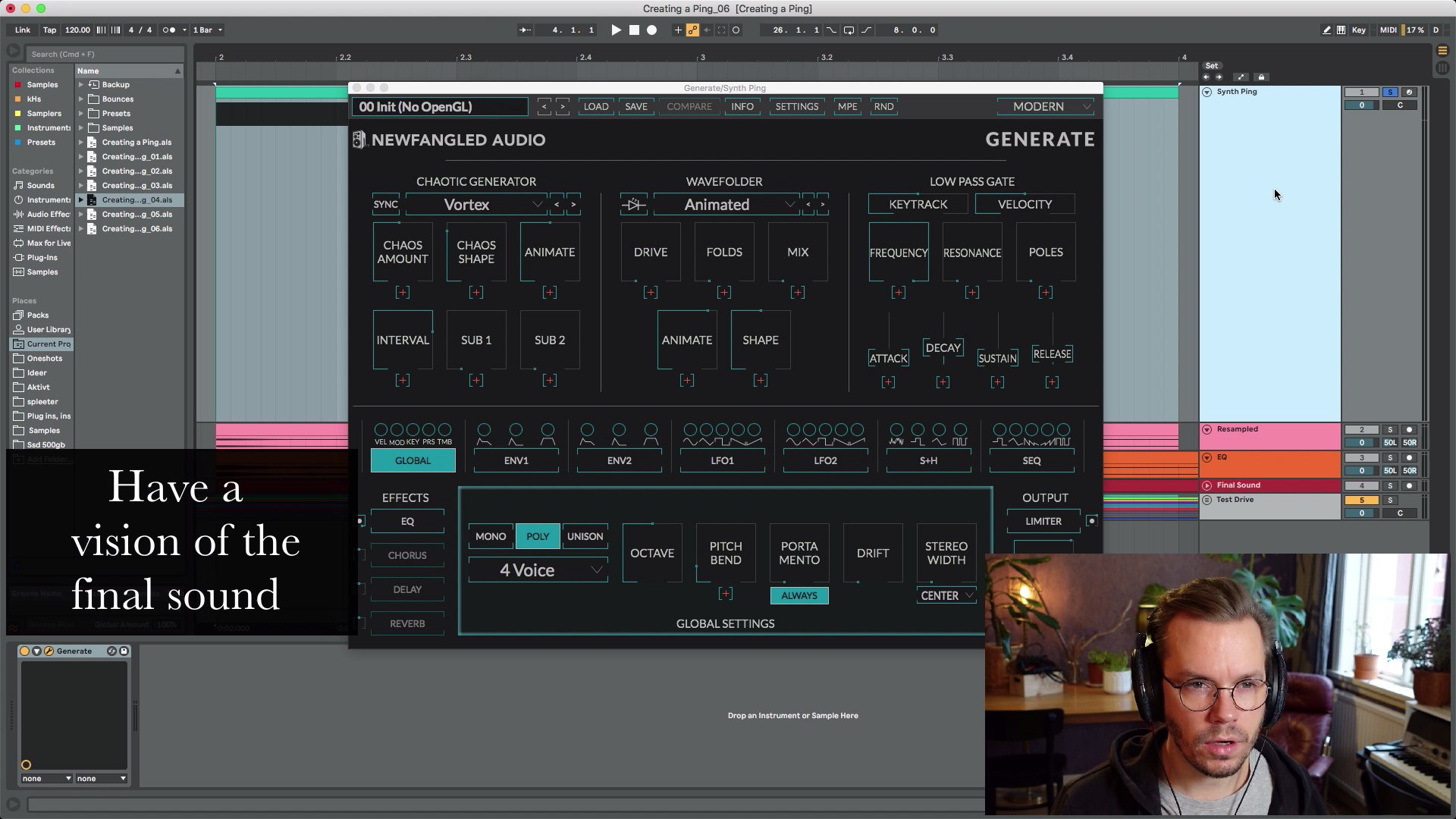Open the Plug-Ins category
The height and width of the screenshot is (819, 1456).
[42, 258]
